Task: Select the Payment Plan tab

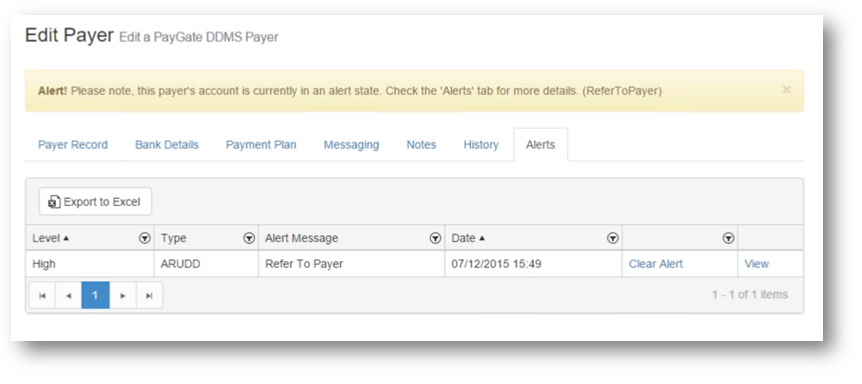Action: point(261,145)
